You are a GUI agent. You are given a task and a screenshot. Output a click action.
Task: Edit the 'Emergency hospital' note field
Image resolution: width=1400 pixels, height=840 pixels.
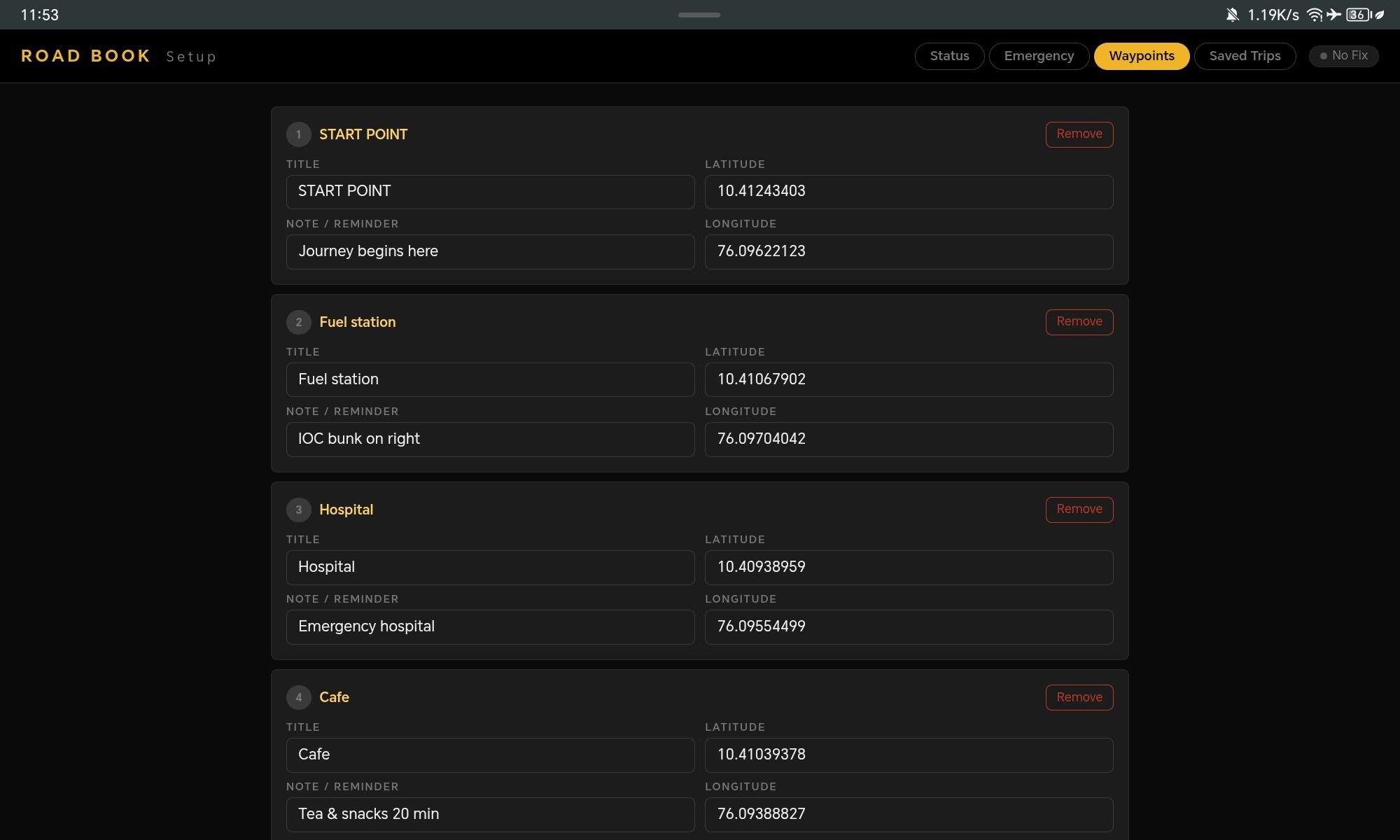(490, 627)
